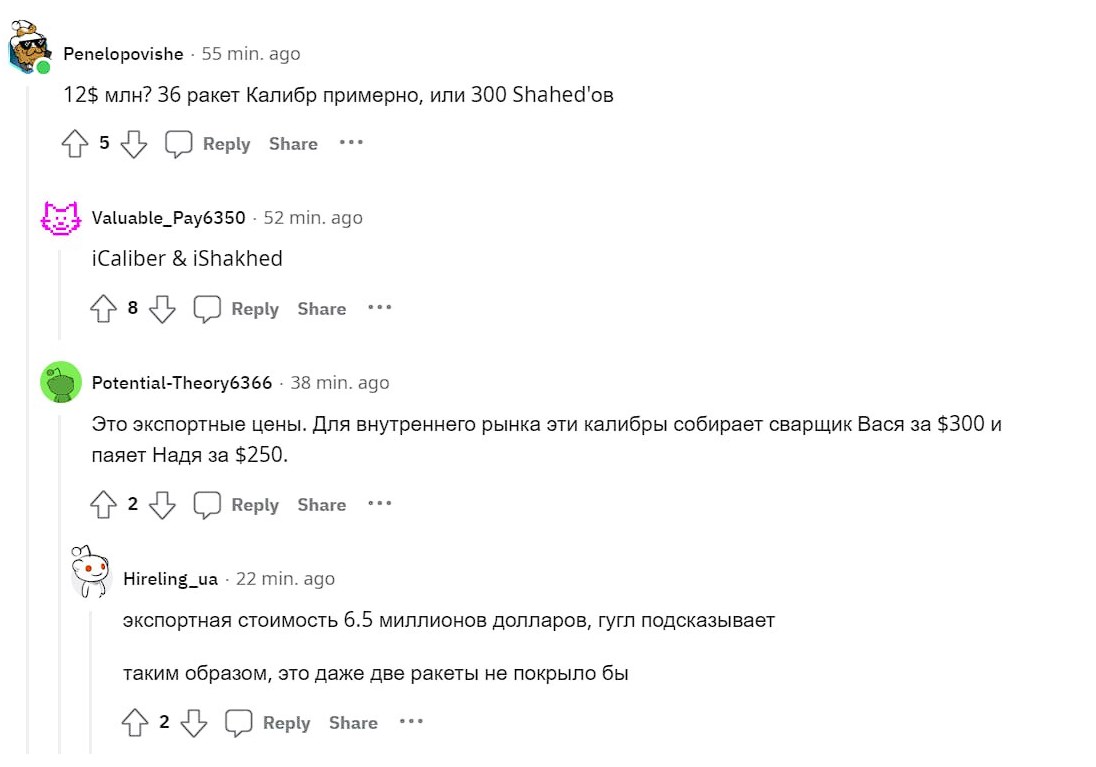The image size is (1096, 767).
Task: Upvote Penelopovishe's comment
Action: [75, 144]
